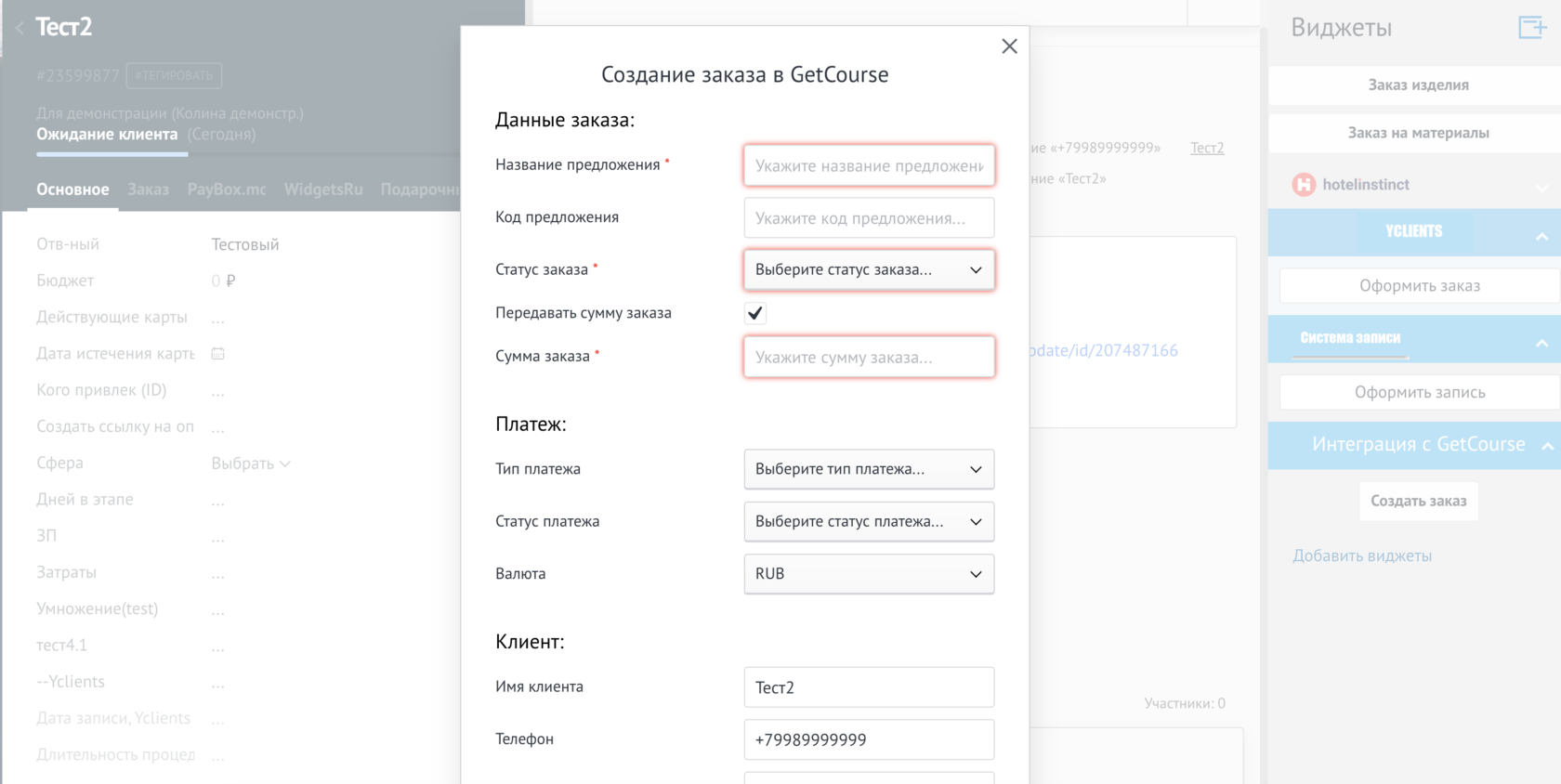Open the Валюта currency dropdown

[x=869, y=574]
